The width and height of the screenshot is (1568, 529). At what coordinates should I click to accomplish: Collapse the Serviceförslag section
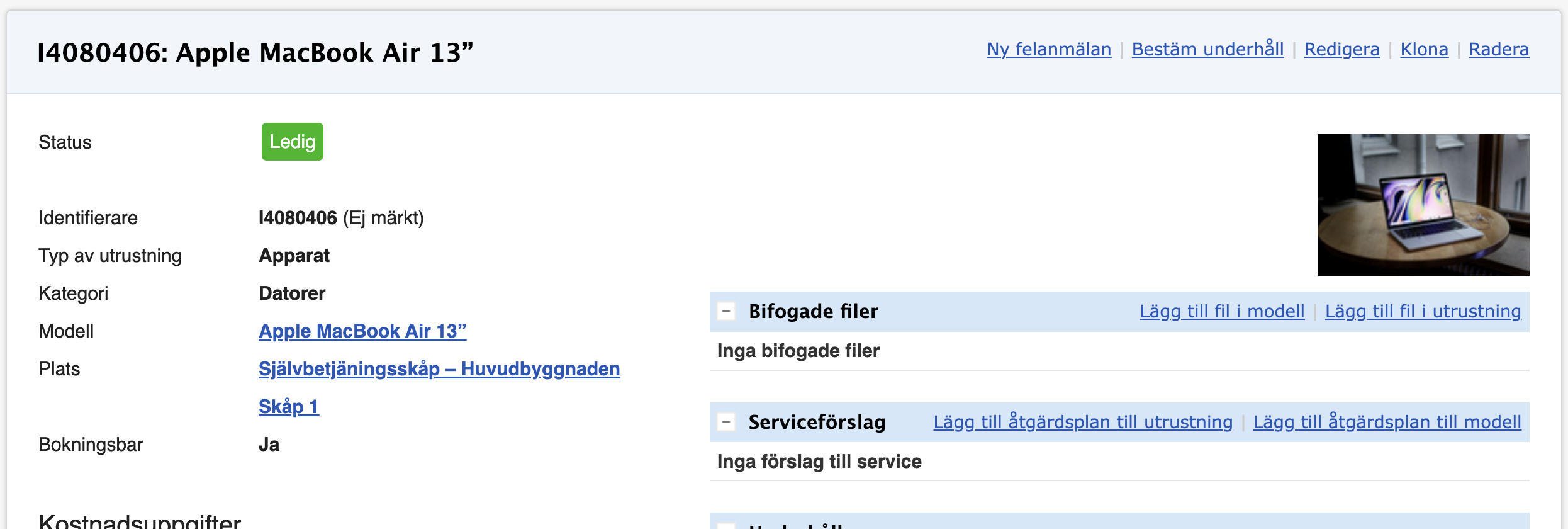pyautogui.click(x=726, y=422)
